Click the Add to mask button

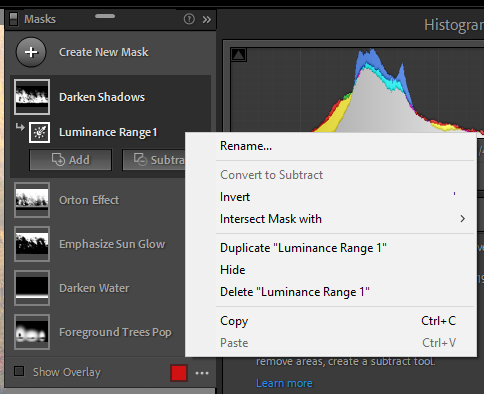click(70, 160)
